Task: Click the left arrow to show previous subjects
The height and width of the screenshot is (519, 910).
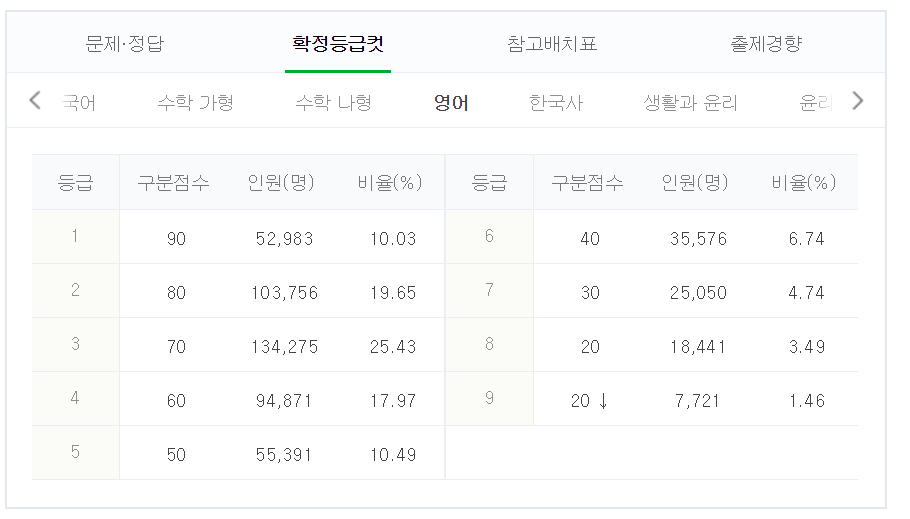Action: pyautogui.click(x=35, y=100)
